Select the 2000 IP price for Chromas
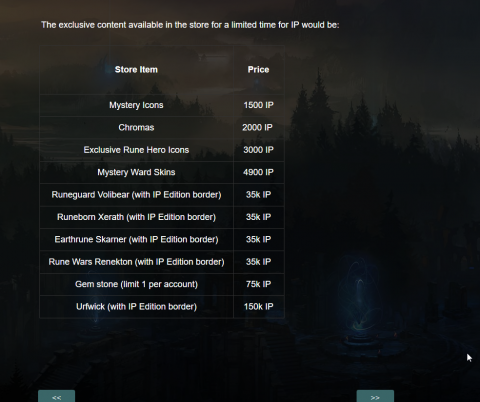 coord(259,128)
